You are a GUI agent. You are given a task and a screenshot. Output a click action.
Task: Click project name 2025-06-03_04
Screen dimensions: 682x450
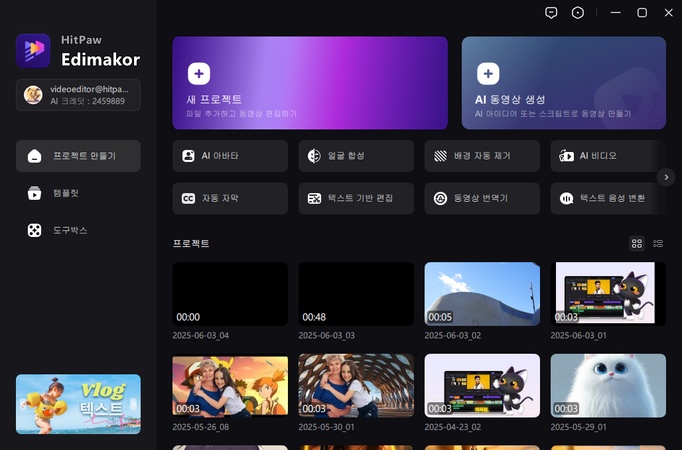[x=201, y=335]
